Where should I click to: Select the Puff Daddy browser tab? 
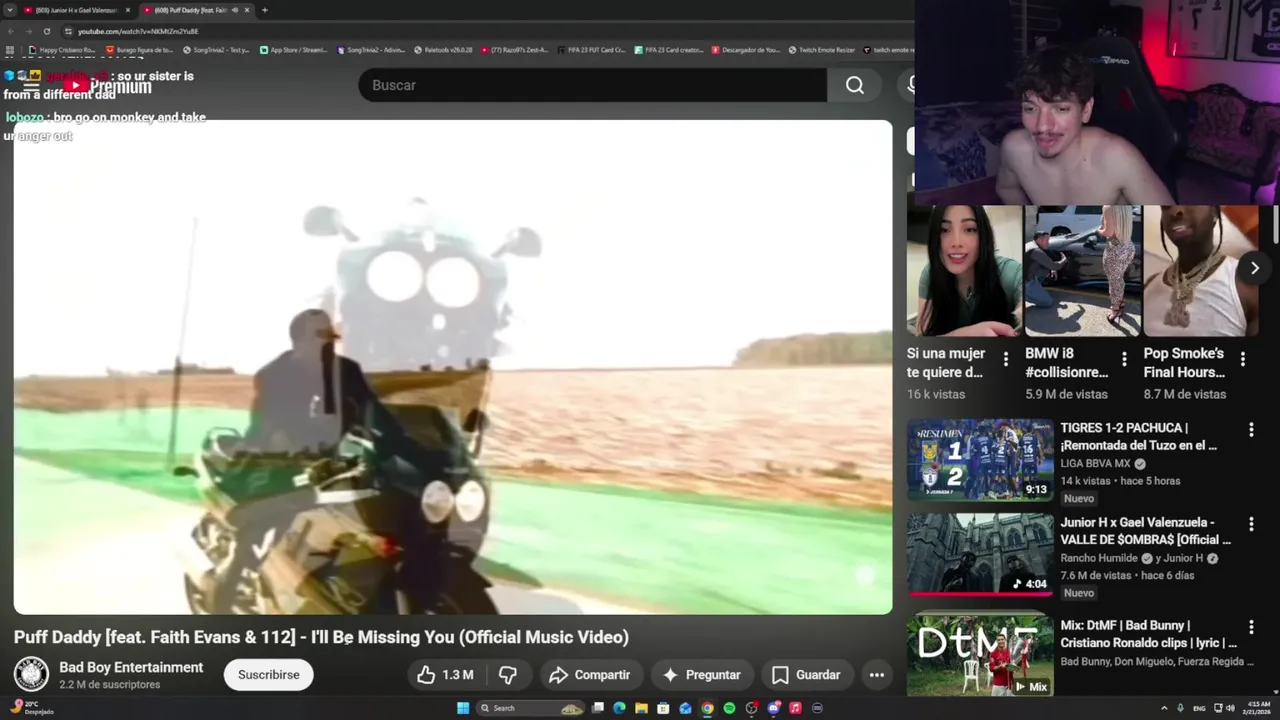(190, 10)
